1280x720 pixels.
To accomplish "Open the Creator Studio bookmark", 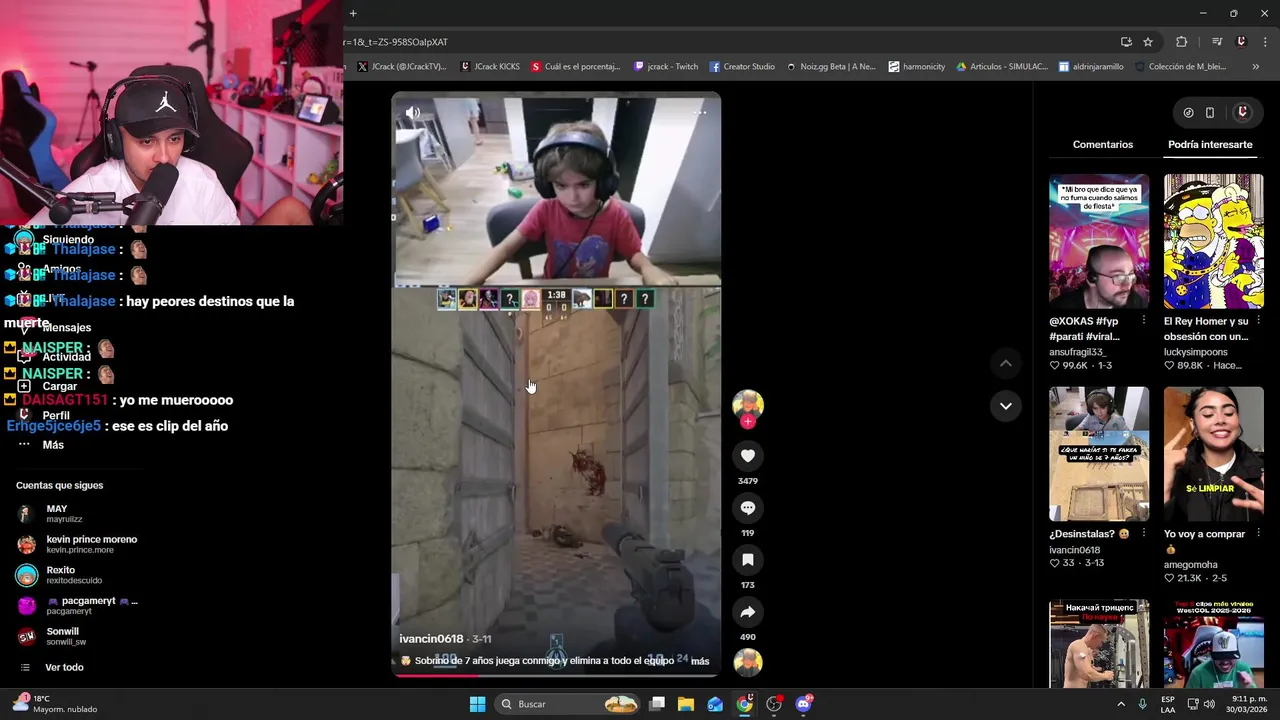I will (742, 67).
